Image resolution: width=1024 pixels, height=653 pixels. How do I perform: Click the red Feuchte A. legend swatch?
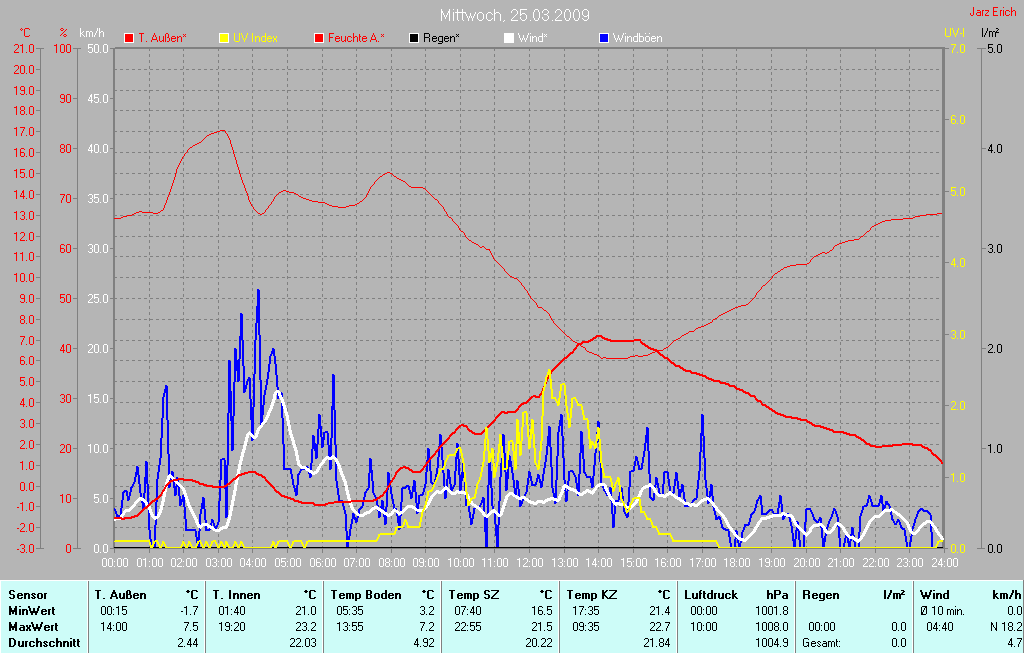[x=320, y=38]
